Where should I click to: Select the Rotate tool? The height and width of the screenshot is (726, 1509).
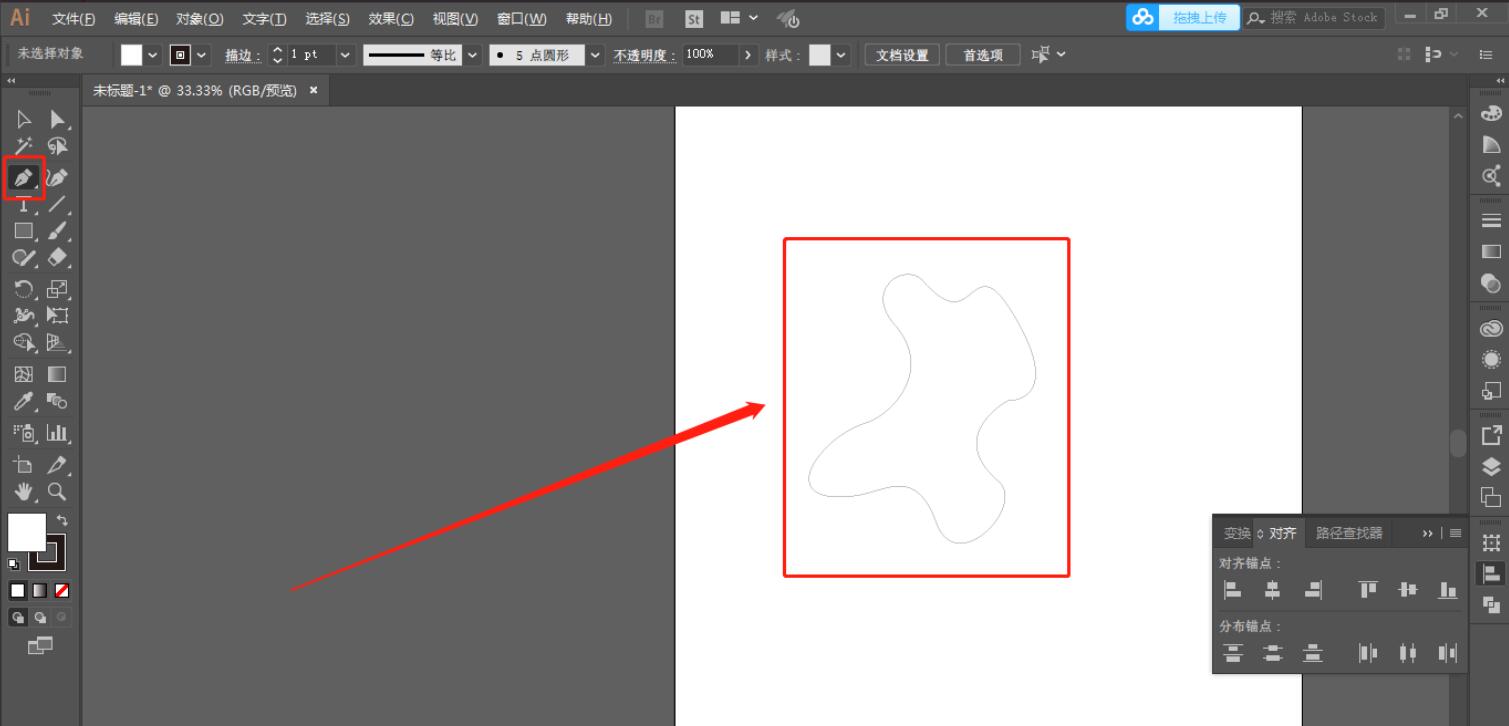(x=24, y=289)
